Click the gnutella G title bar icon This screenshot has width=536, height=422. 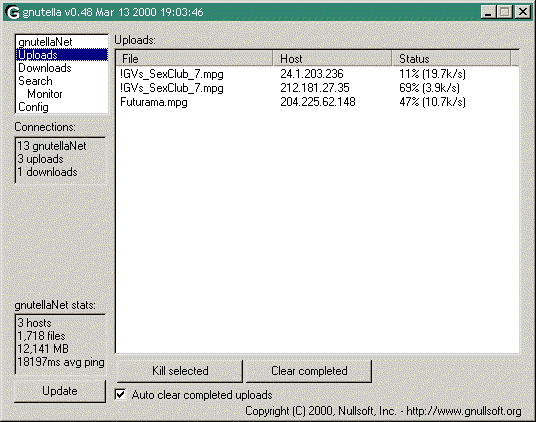[x=12, y=12]
